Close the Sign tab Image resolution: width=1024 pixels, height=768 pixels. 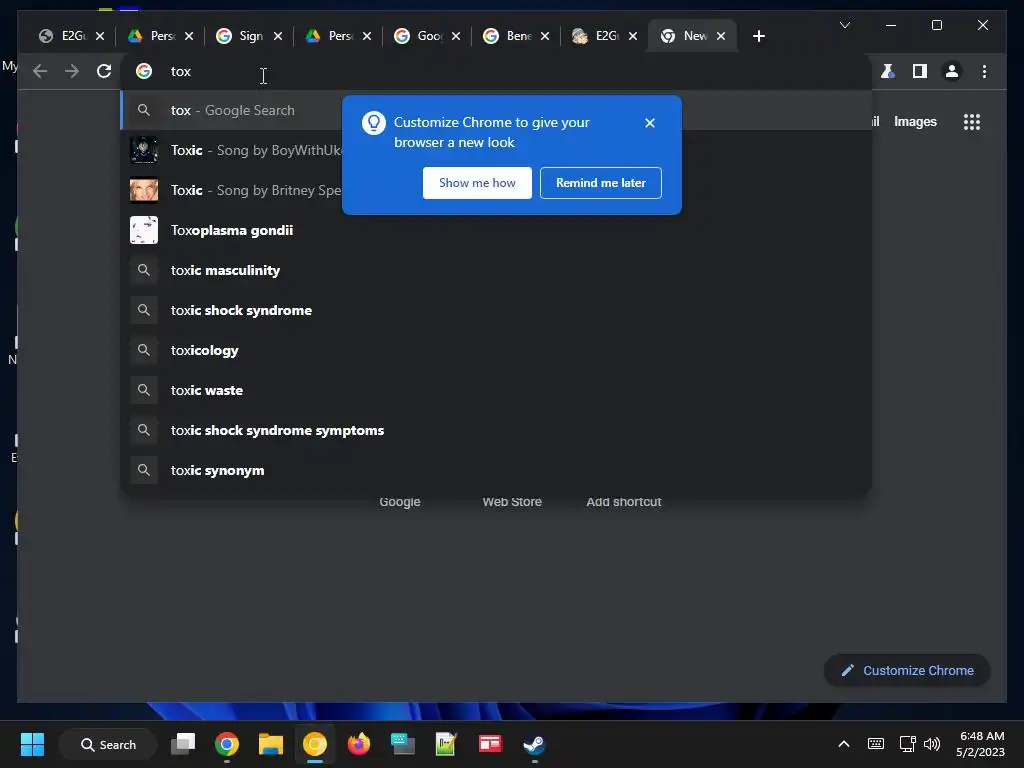(x=278, y=36)
